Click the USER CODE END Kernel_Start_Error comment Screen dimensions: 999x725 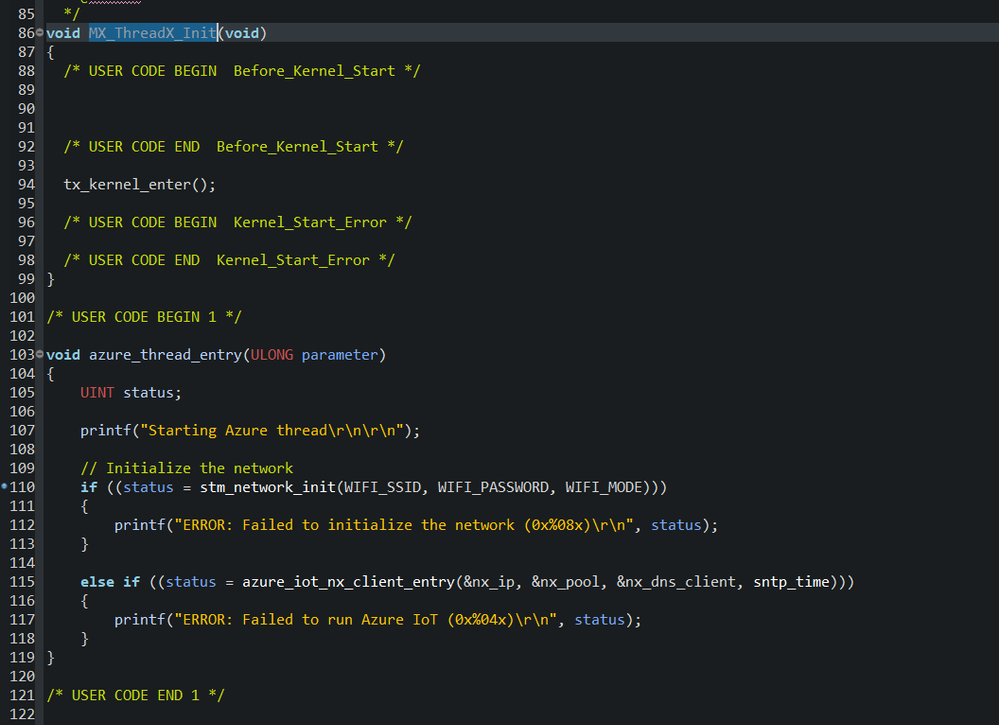[x=229, y=260]
